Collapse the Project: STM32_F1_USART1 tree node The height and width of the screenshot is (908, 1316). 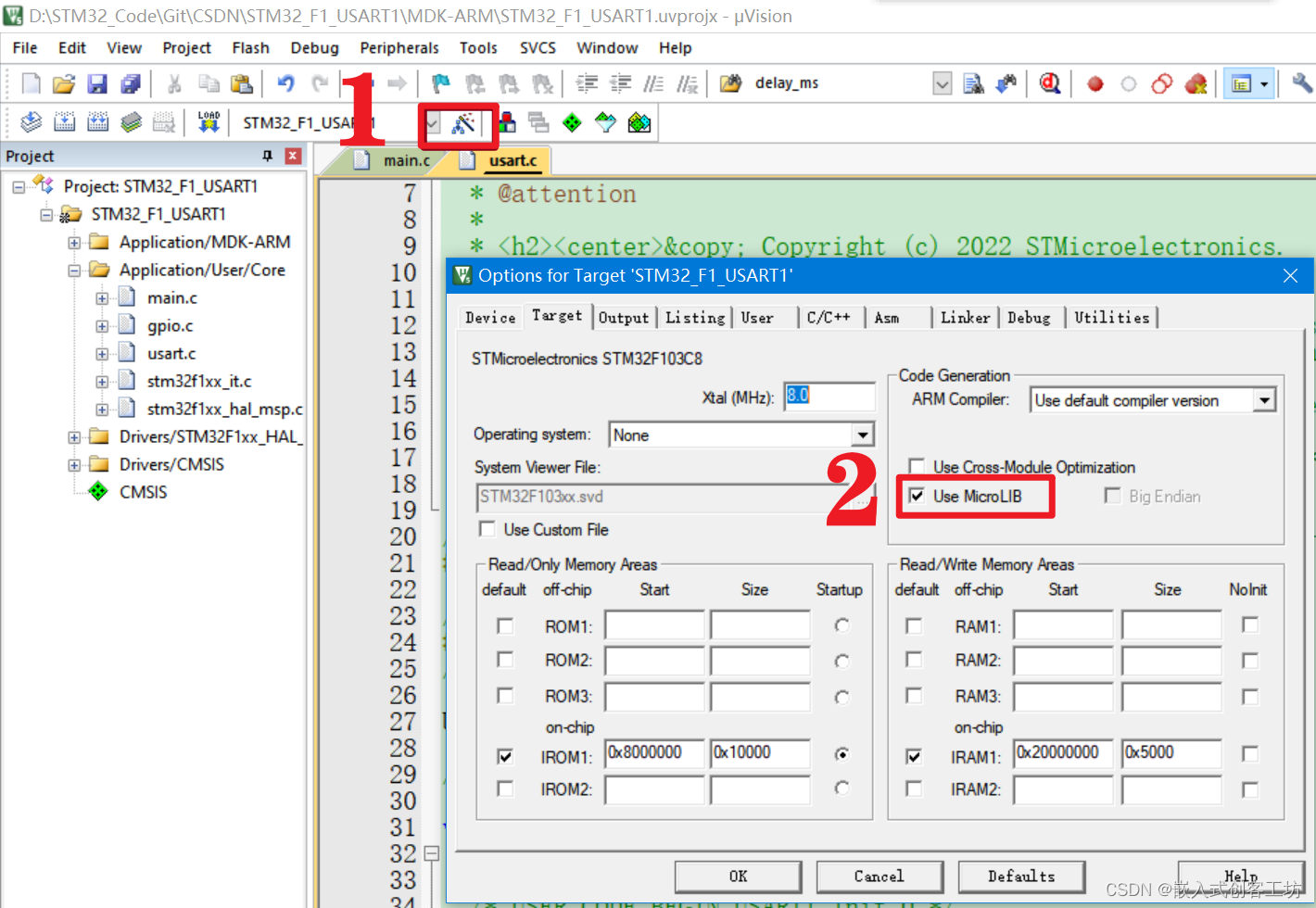19,187
